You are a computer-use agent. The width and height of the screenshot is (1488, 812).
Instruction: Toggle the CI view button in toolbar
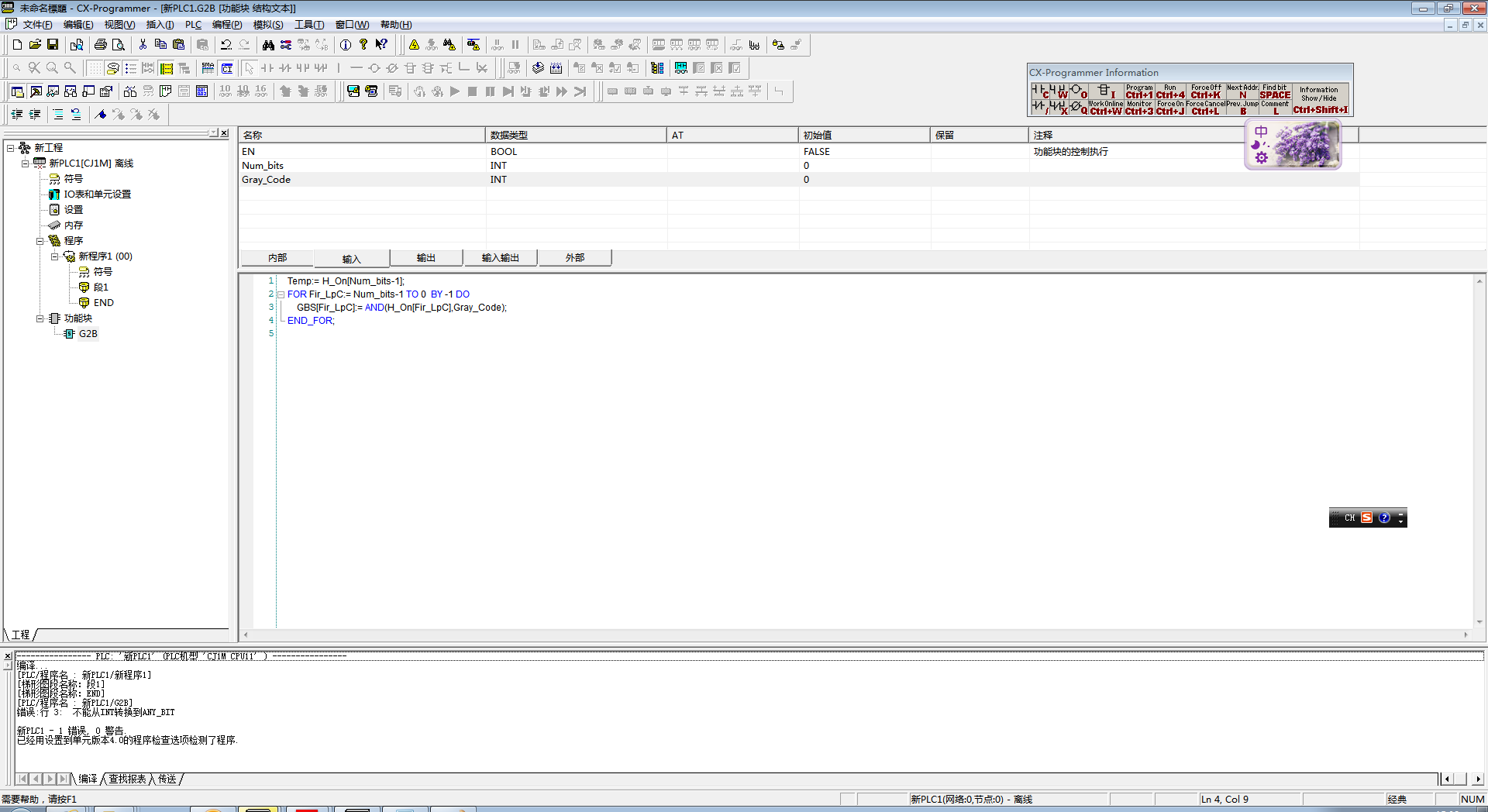(x=227, y=68)
